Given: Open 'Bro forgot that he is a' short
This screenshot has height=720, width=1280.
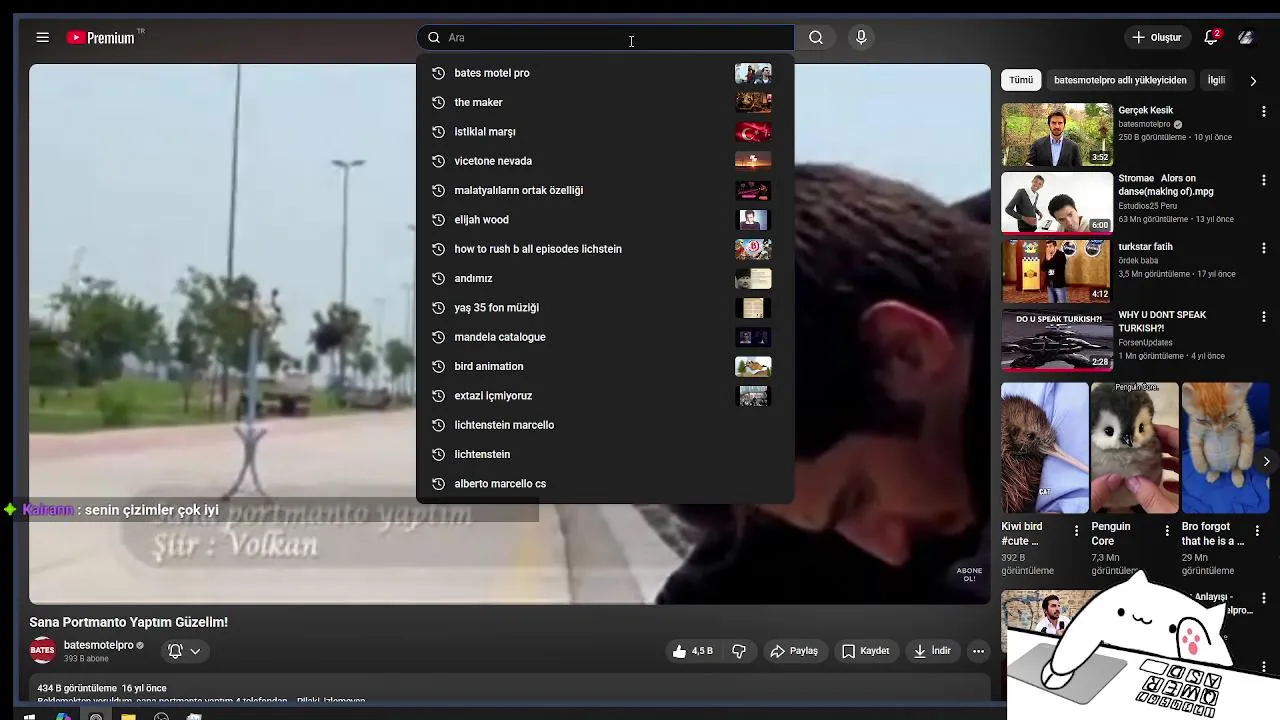Looking at the screenshot, I should [1225, 448].
